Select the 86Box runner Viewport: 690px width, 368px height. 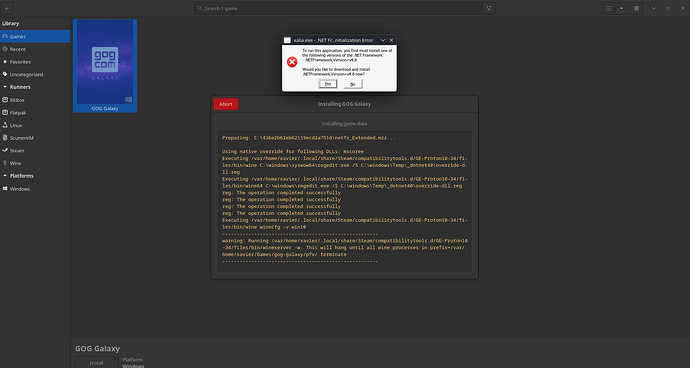point(35,100)
